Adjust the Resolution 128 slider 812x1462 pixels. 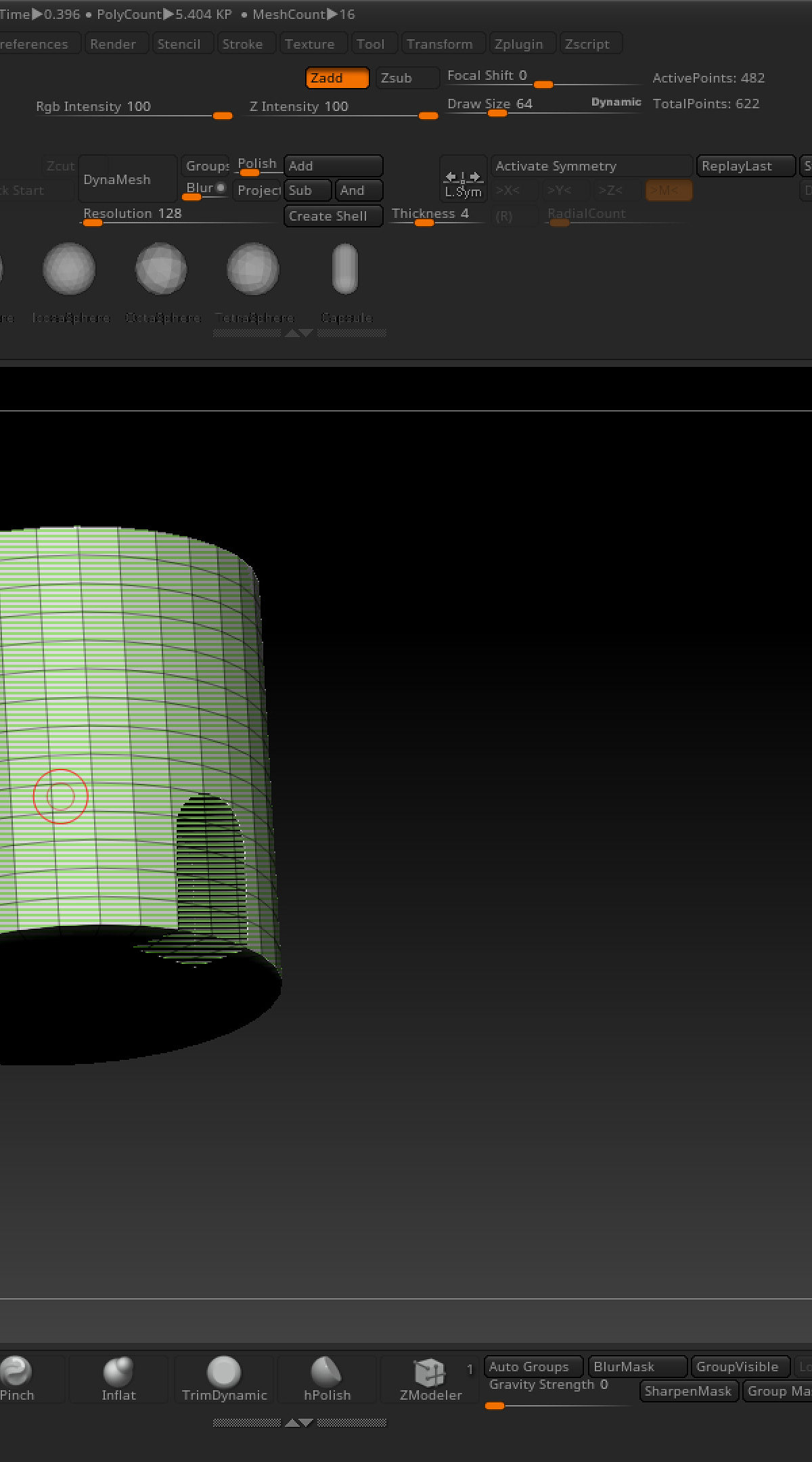pos(179,216)
